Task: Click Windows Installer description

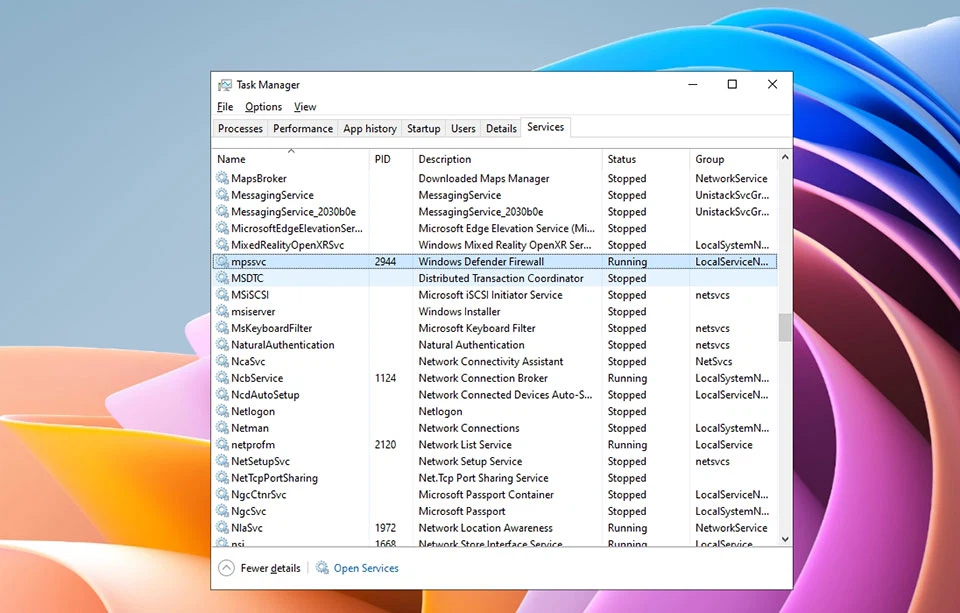Action: coord(459,312)
